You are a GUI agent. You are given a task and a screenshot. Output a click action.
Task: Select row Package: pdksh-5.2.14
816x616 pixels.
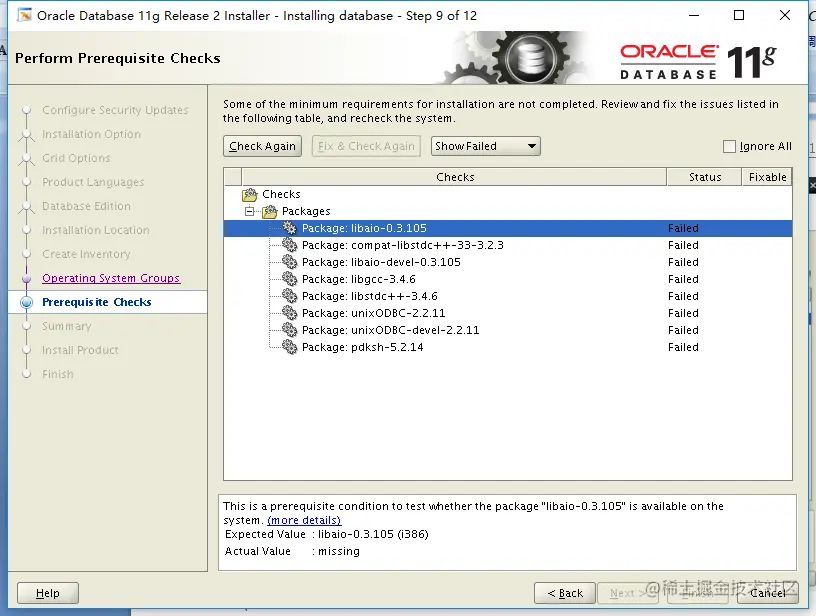coord(508,347)
